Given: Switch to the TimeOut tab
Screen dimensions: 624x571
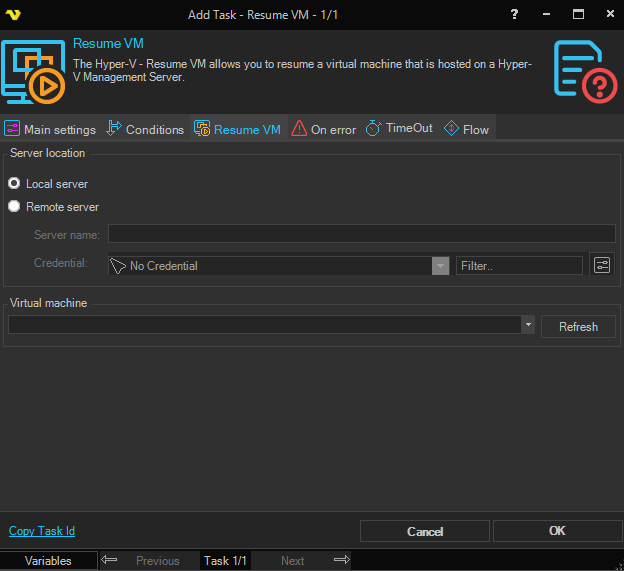Looking at the screenshot, I should 399,129.
